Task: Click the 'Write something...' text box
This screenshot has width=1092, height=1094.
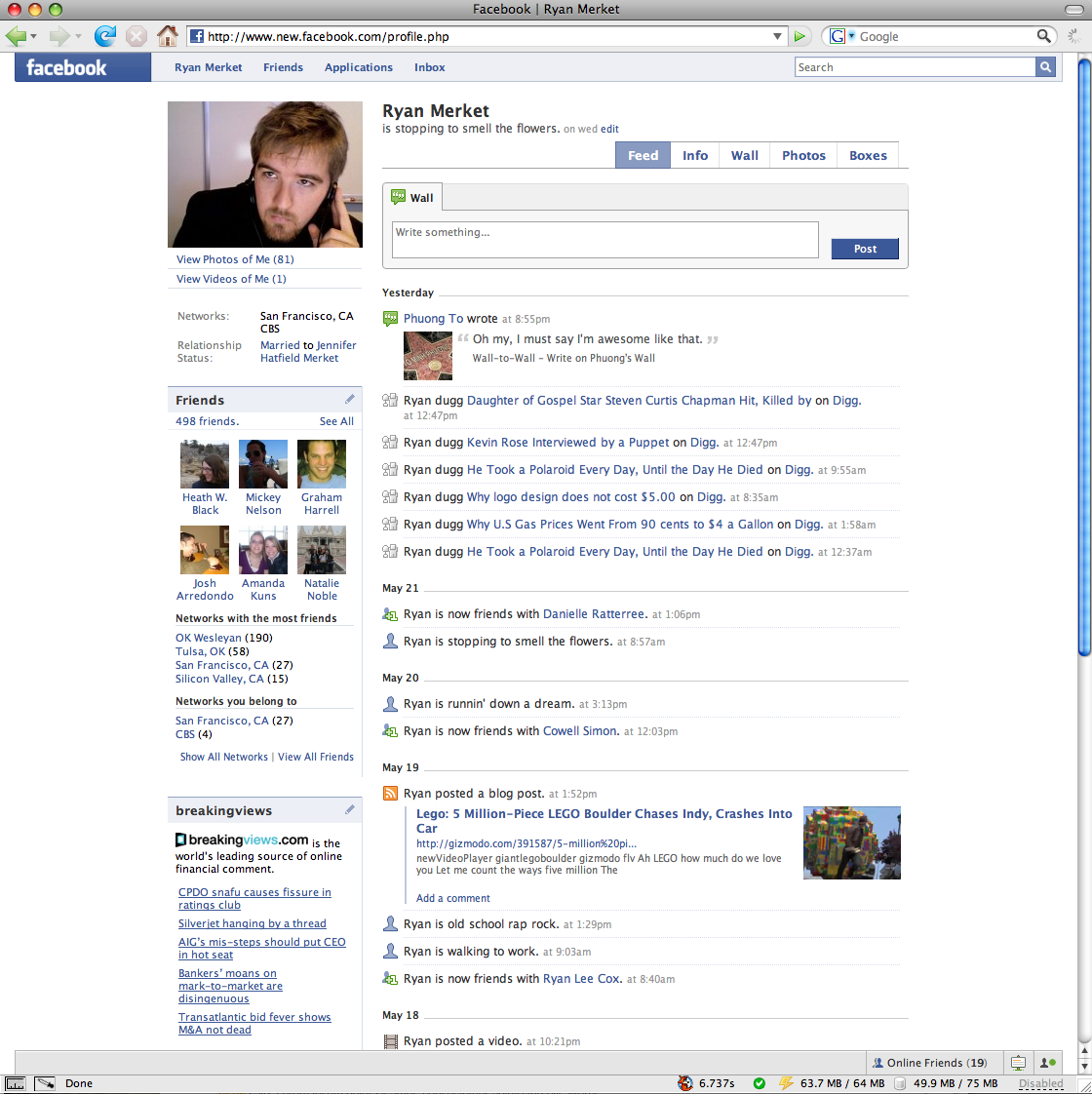Action: point(604,240)
